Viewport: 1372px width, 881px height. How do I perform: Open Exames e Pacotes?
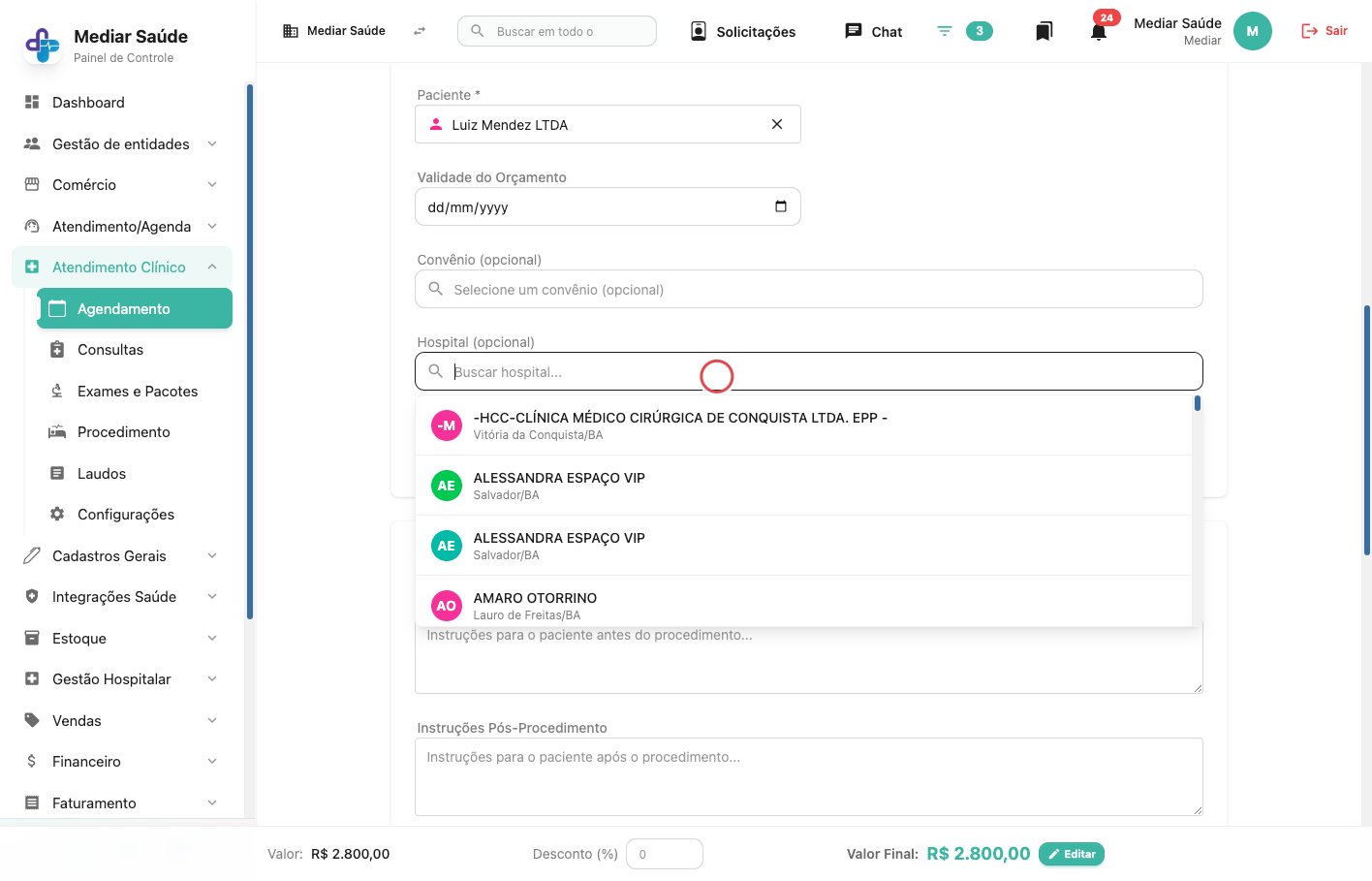[x=135, y=391]
